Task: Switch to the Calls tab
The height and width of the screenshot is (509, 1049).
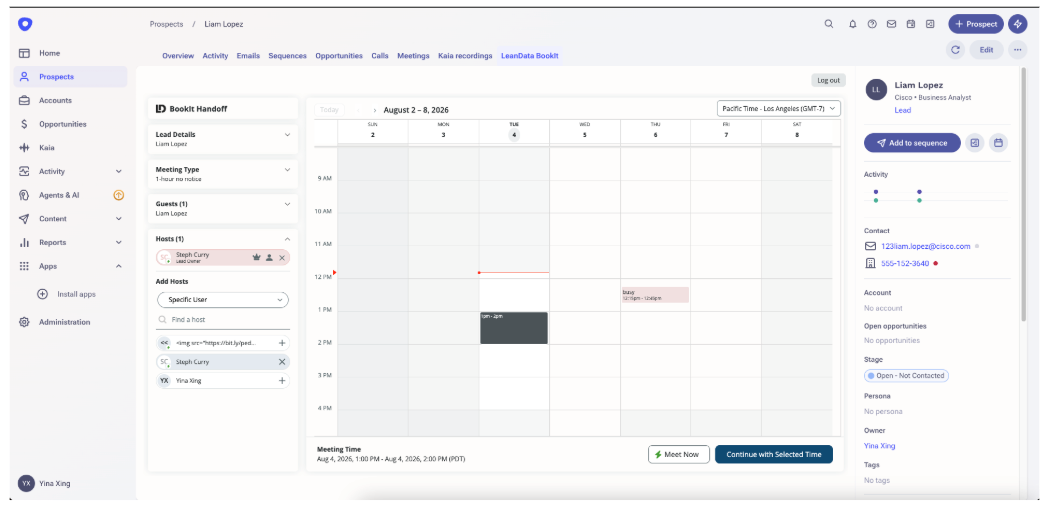Action: 380,56
